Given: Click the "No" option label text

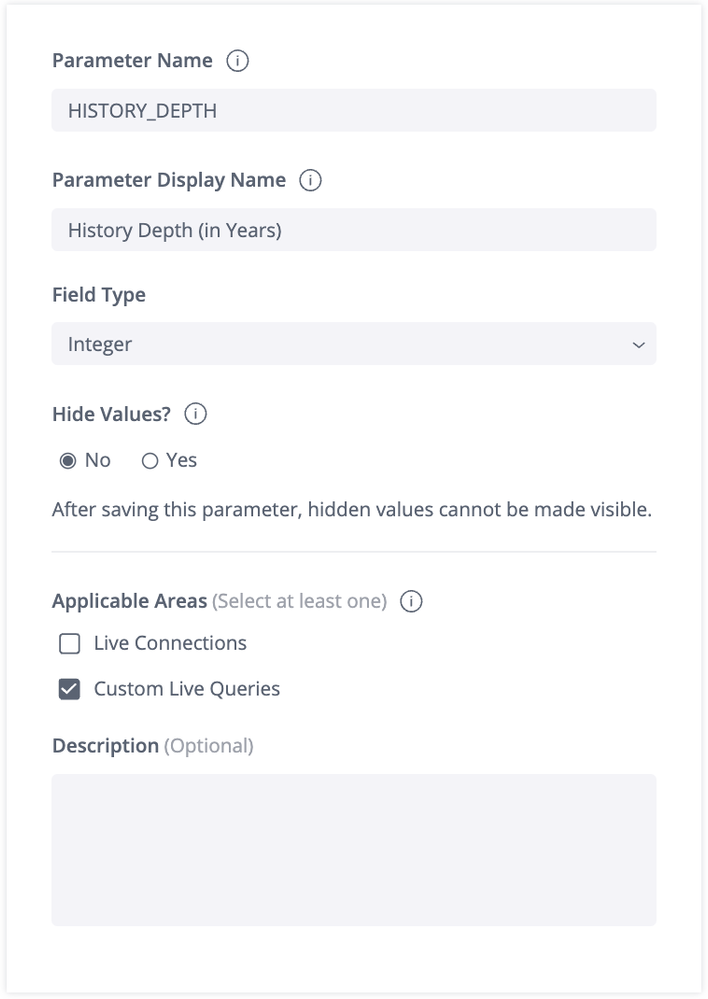Looking at the screenshot, I should [x=98, y=461].
